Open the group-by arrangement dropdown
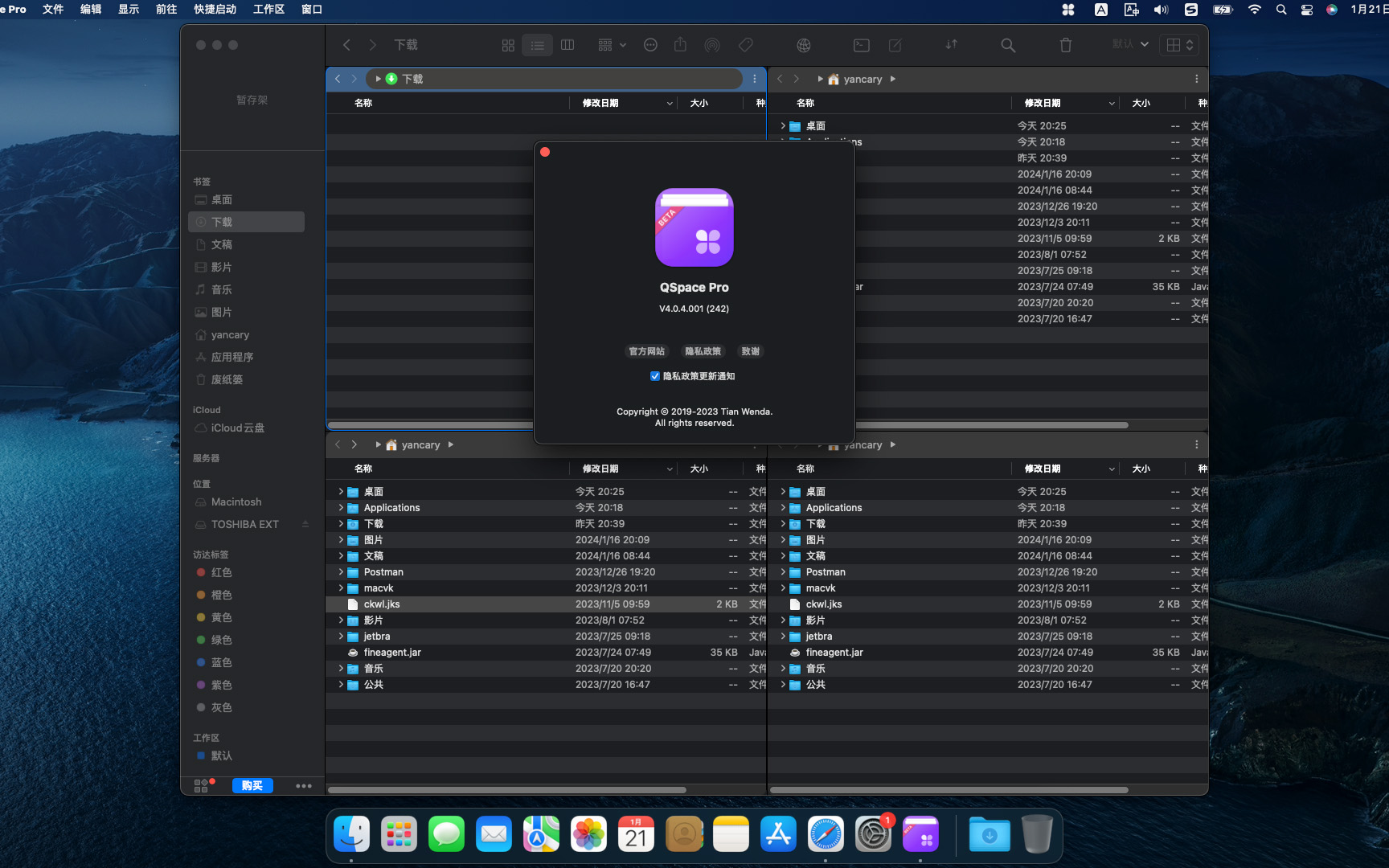 (x=612, y=45)
